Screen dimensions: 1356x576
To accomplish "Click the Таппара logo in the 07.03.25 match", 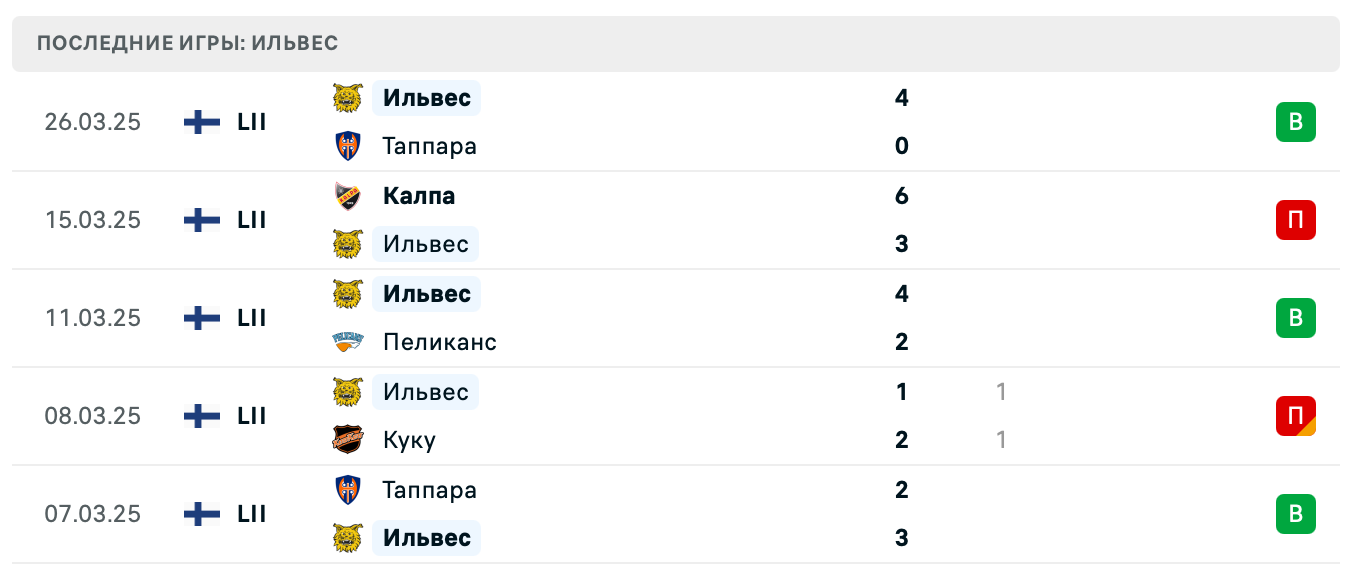I will (x=347, y=490).
